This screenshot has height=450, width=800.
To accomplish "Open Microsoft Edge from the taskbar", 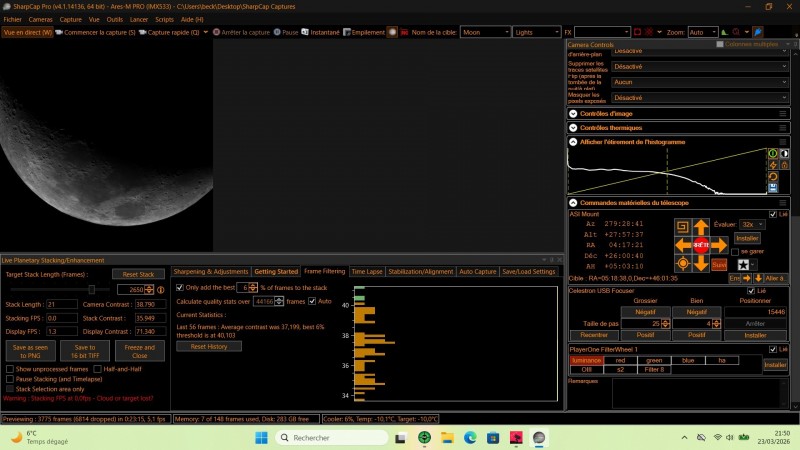I will pos(470,438).
